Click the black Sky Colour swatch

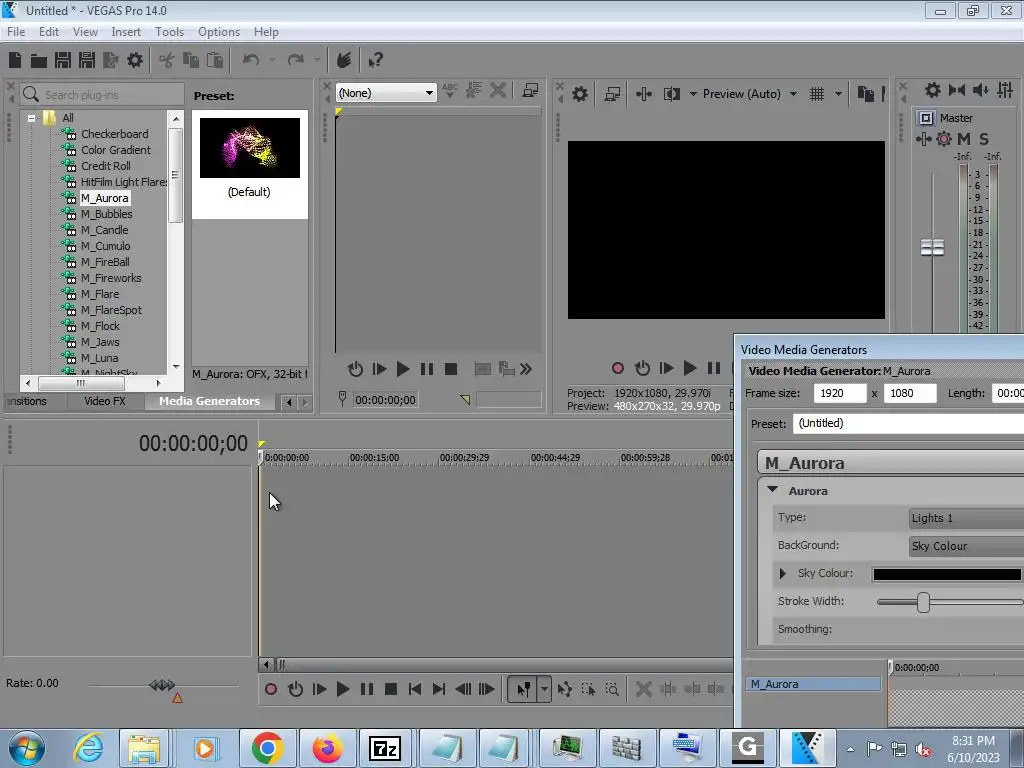click(x=947, y=574)
